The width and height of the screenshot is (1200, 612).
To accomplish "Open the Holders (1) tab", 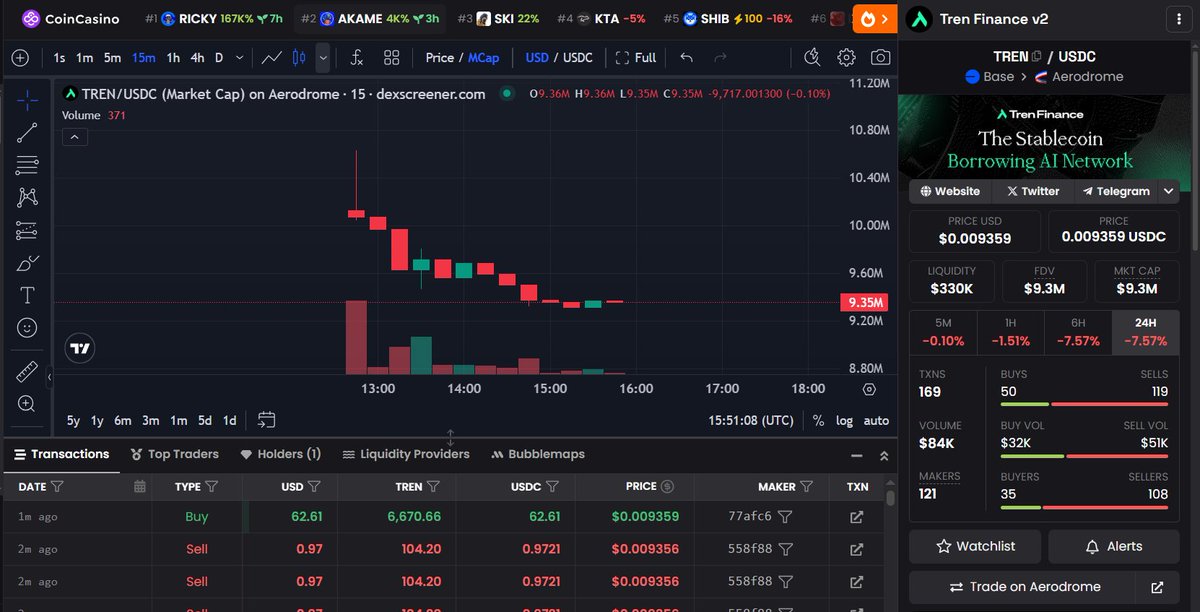I will pos(281,454).
